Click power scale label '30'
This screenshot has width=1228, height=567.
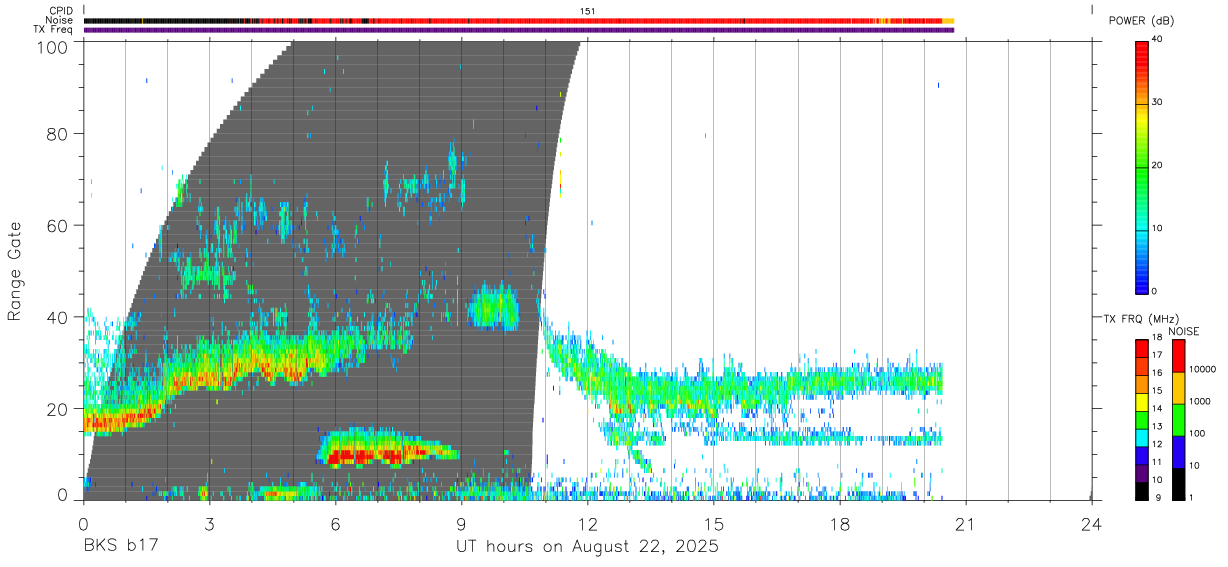1158,102
